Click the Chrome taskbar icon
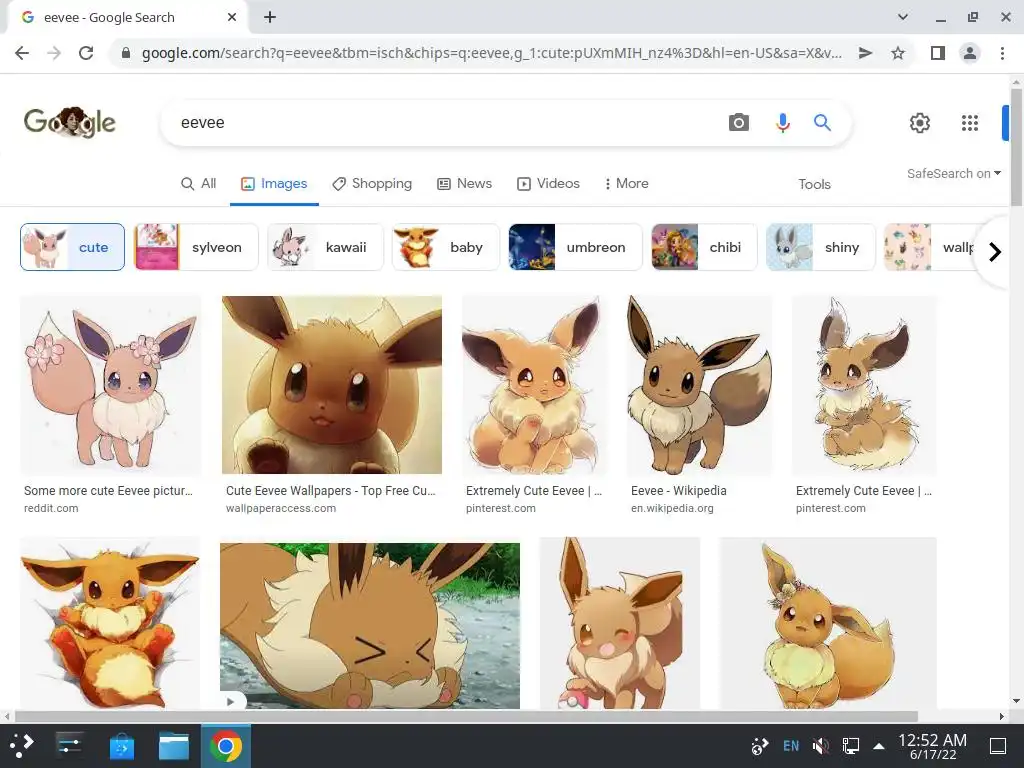Image resolution: width=1024 pixels, height=768 pixels. [226, 746]
